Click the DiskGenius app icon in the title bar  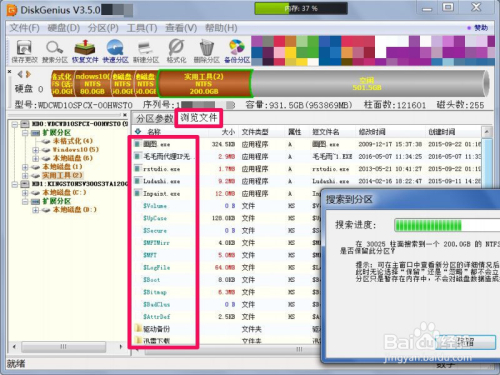click(x=12, y=10)
